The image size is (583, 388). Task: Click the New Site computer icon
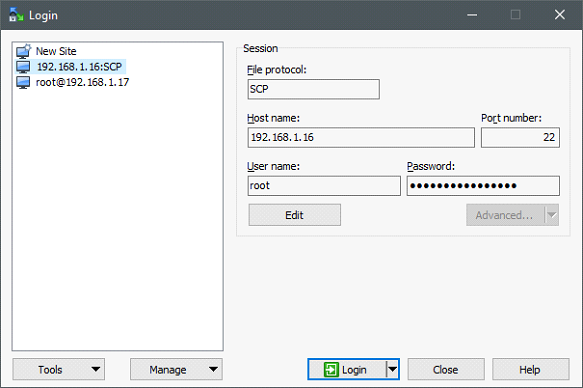coord(23,51)
